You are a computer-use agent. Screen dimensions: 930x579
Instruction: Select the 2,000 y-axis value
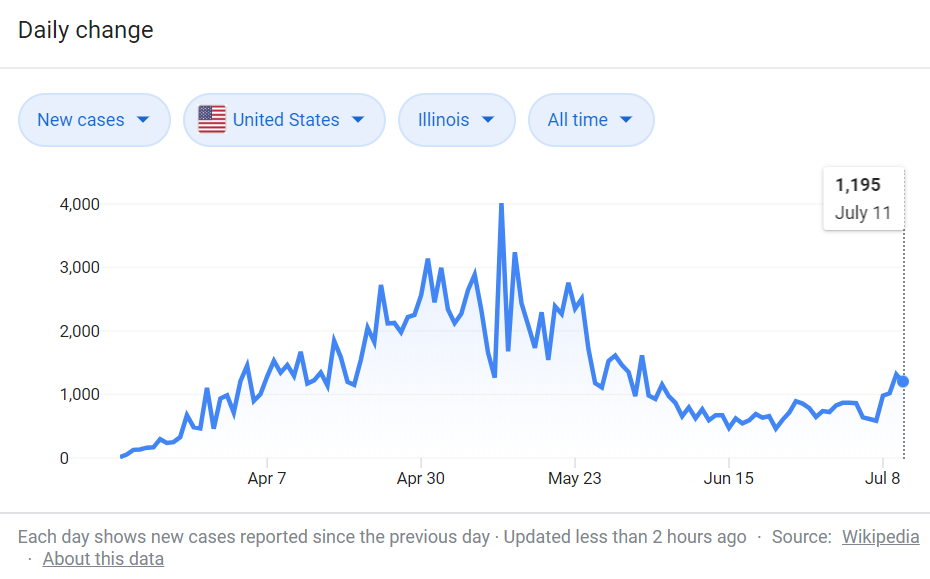(x=79, y=331)
